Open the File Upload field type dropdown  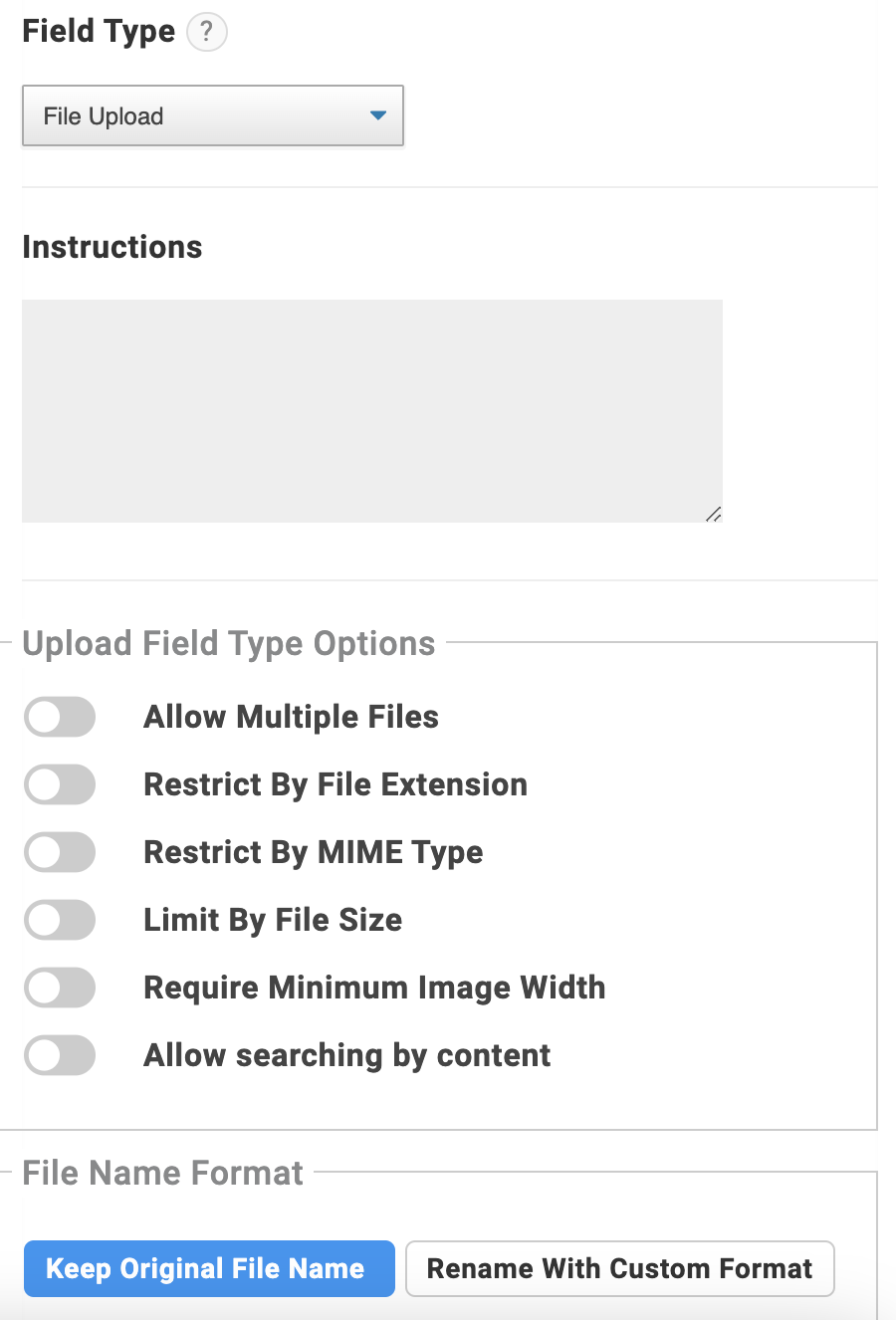point(213,116)
